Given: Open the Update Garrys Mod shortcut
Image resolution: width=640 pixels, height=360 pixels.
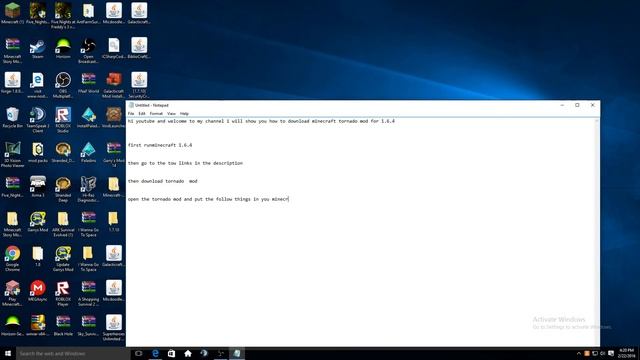Looking at the screenshot, I should coord(63,258).
